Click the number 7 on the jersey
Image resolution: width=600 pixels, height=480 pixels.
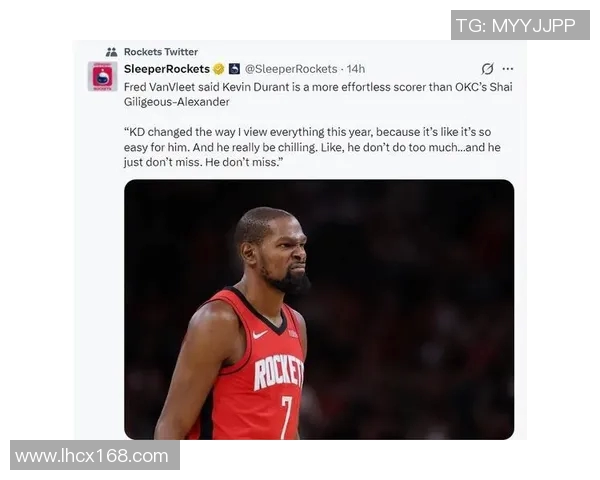point(287,417)
